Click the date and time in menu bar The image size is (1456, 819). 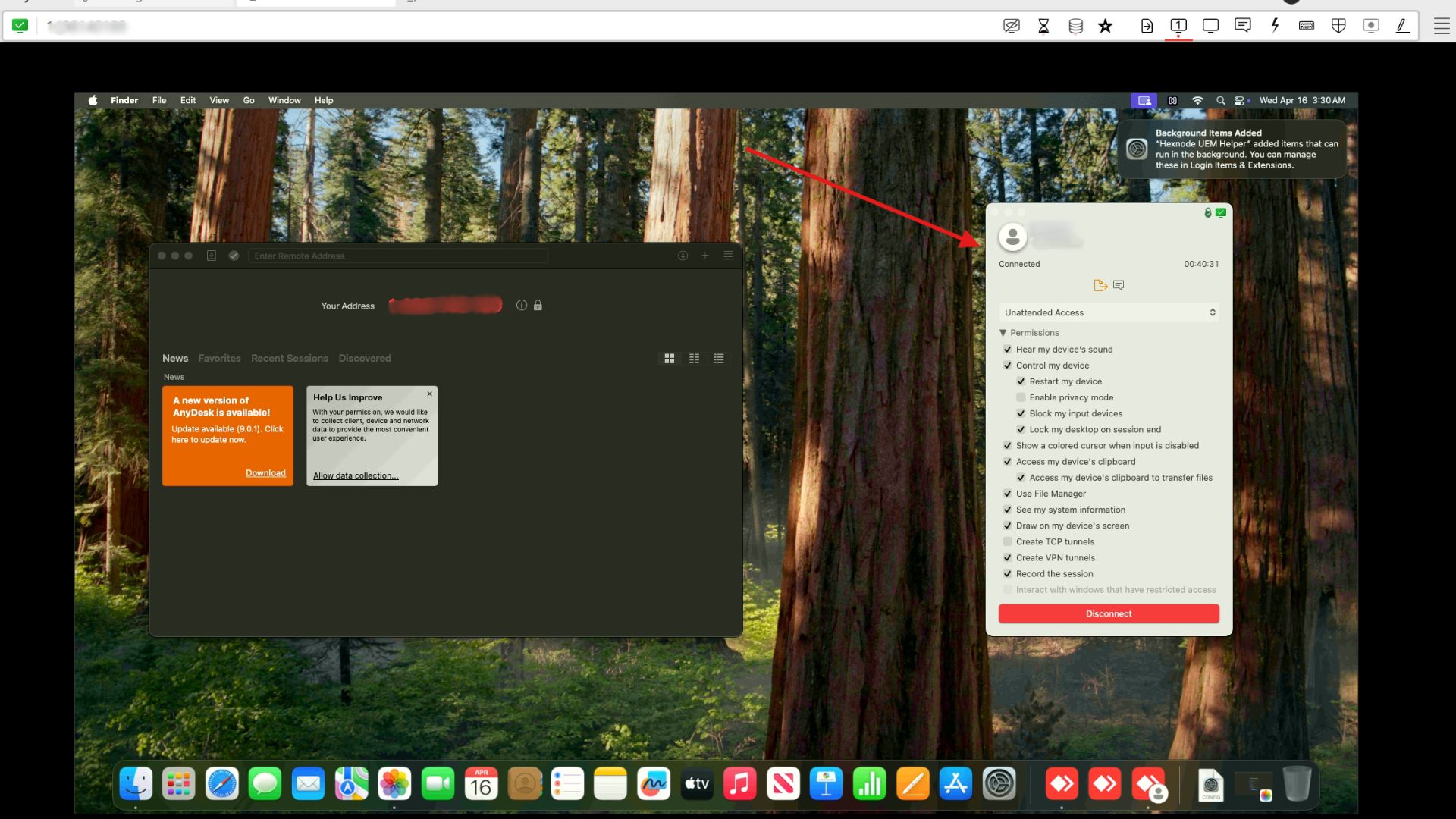pos(1302,100)
